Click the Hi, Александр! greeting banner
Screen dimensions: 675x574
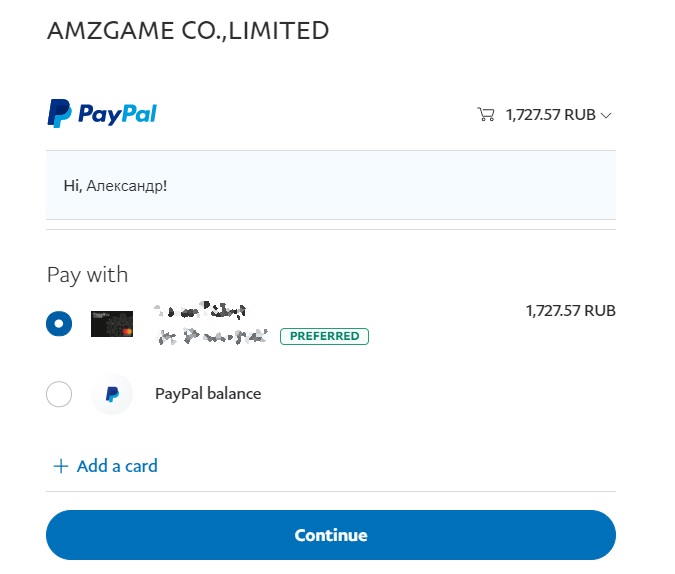[330, 185]
